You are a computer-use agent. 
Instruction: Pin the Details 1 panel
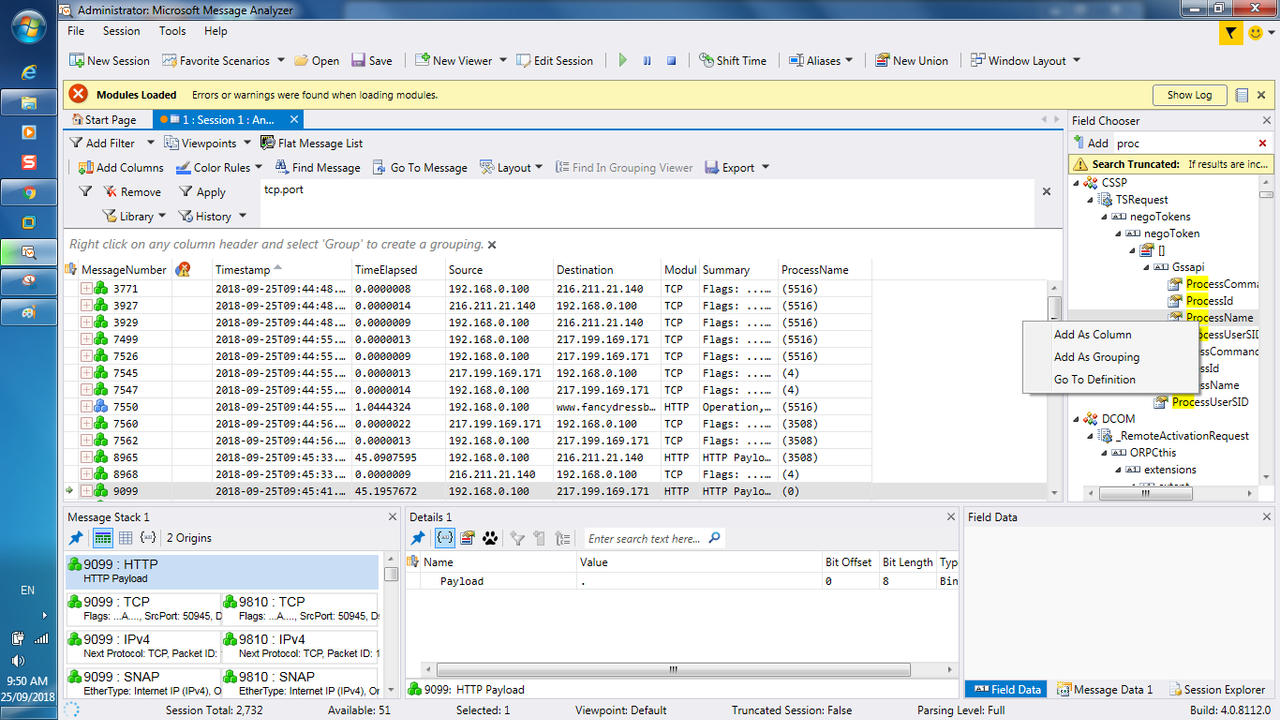[x=419, y=538]
